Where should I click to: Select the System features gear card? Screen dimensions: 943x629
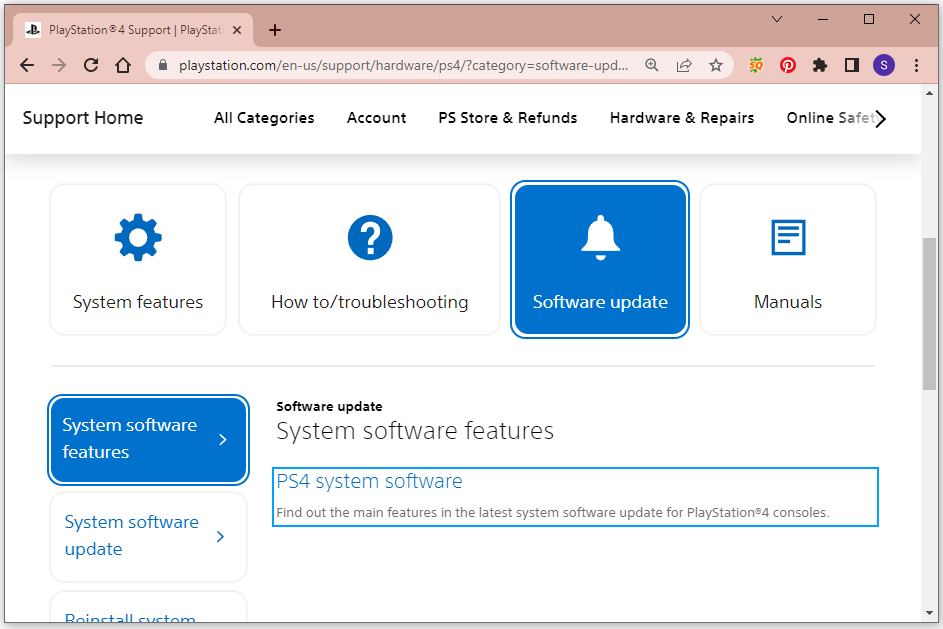coord(138,259)
